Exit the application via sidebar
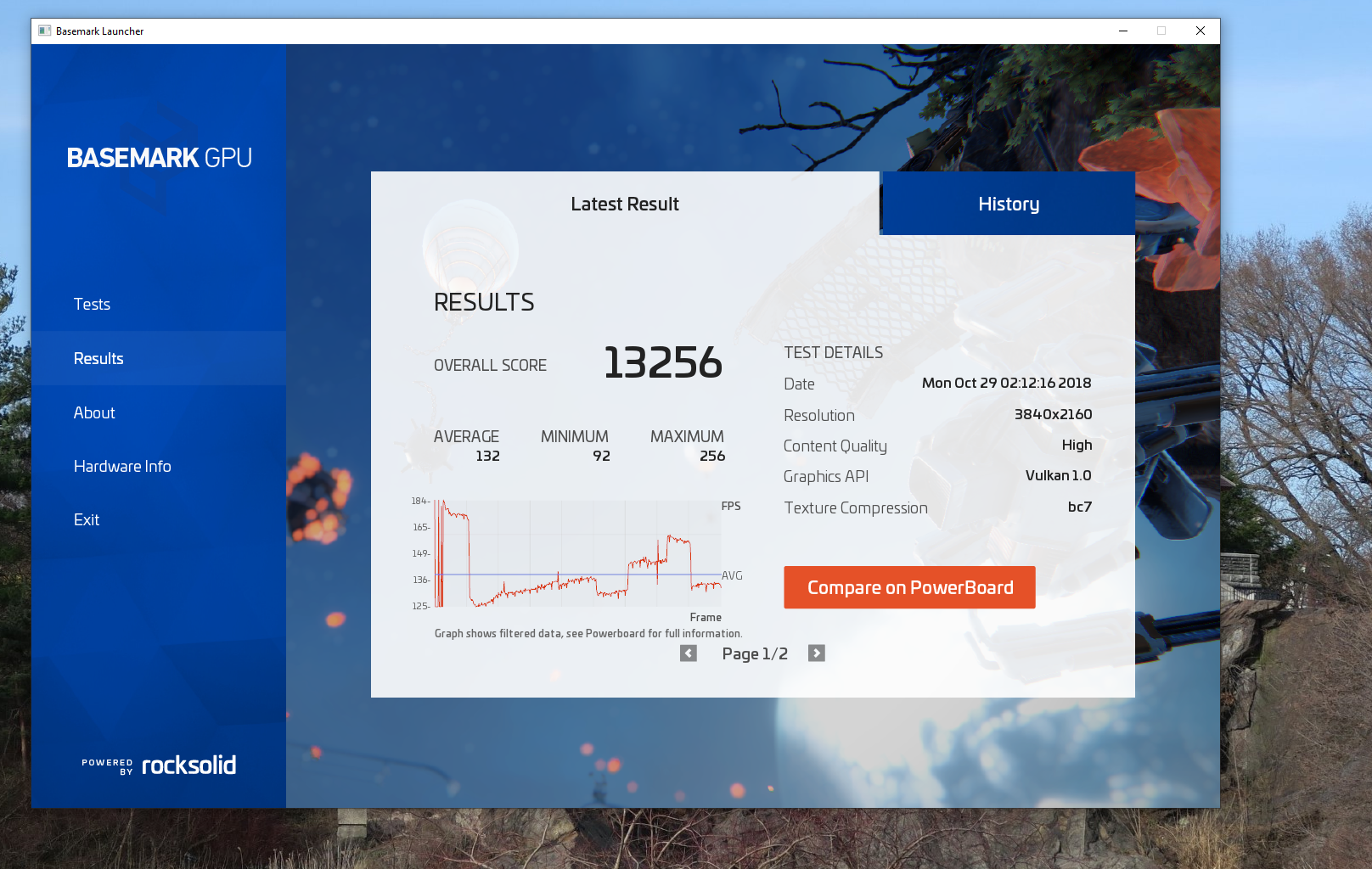The height and width of the screenshot is (869, 1372). (x=87, y=520)
